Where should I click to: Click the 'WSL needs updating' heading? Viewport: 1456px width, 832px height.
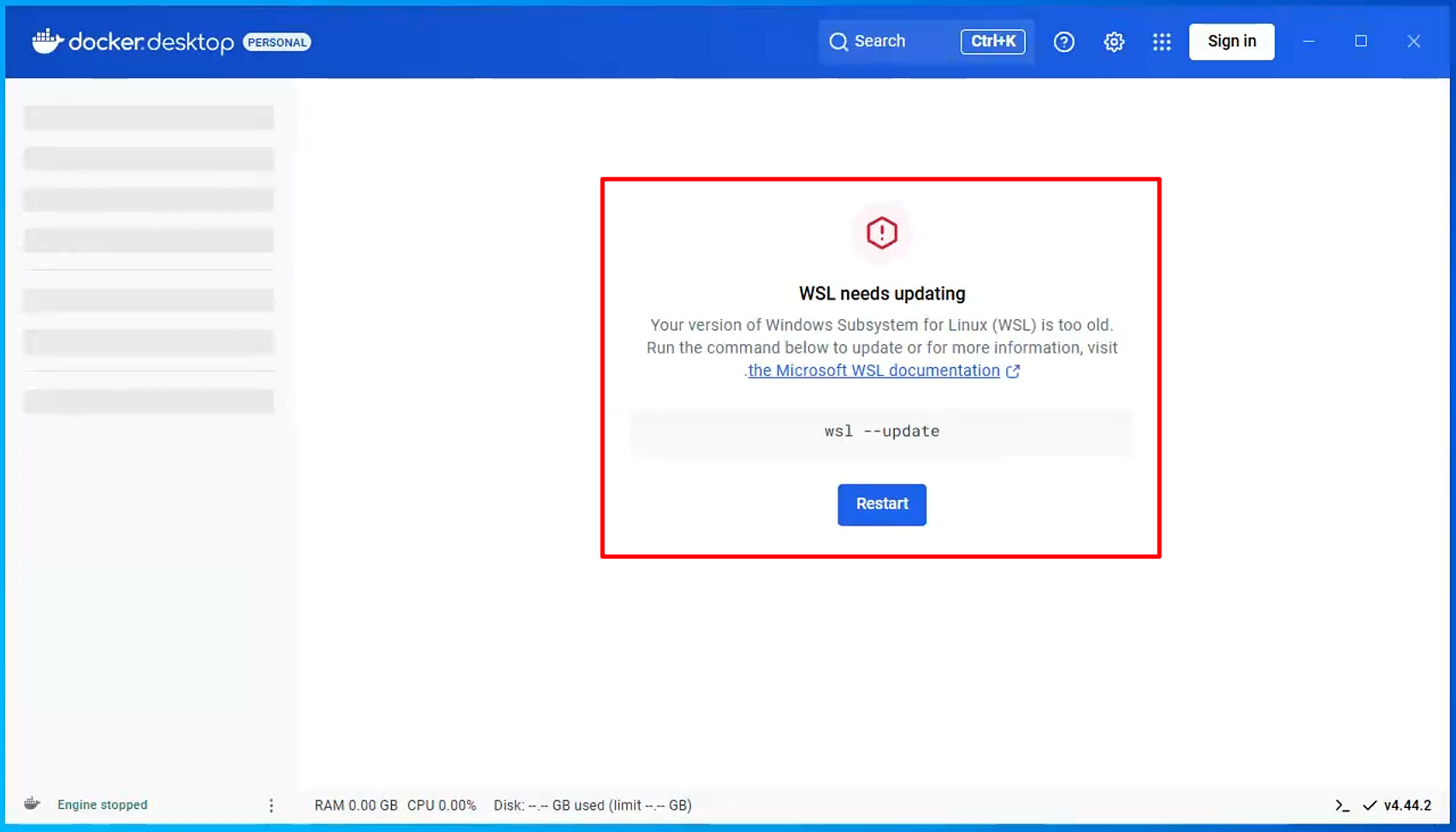click(x=882, y=294)
